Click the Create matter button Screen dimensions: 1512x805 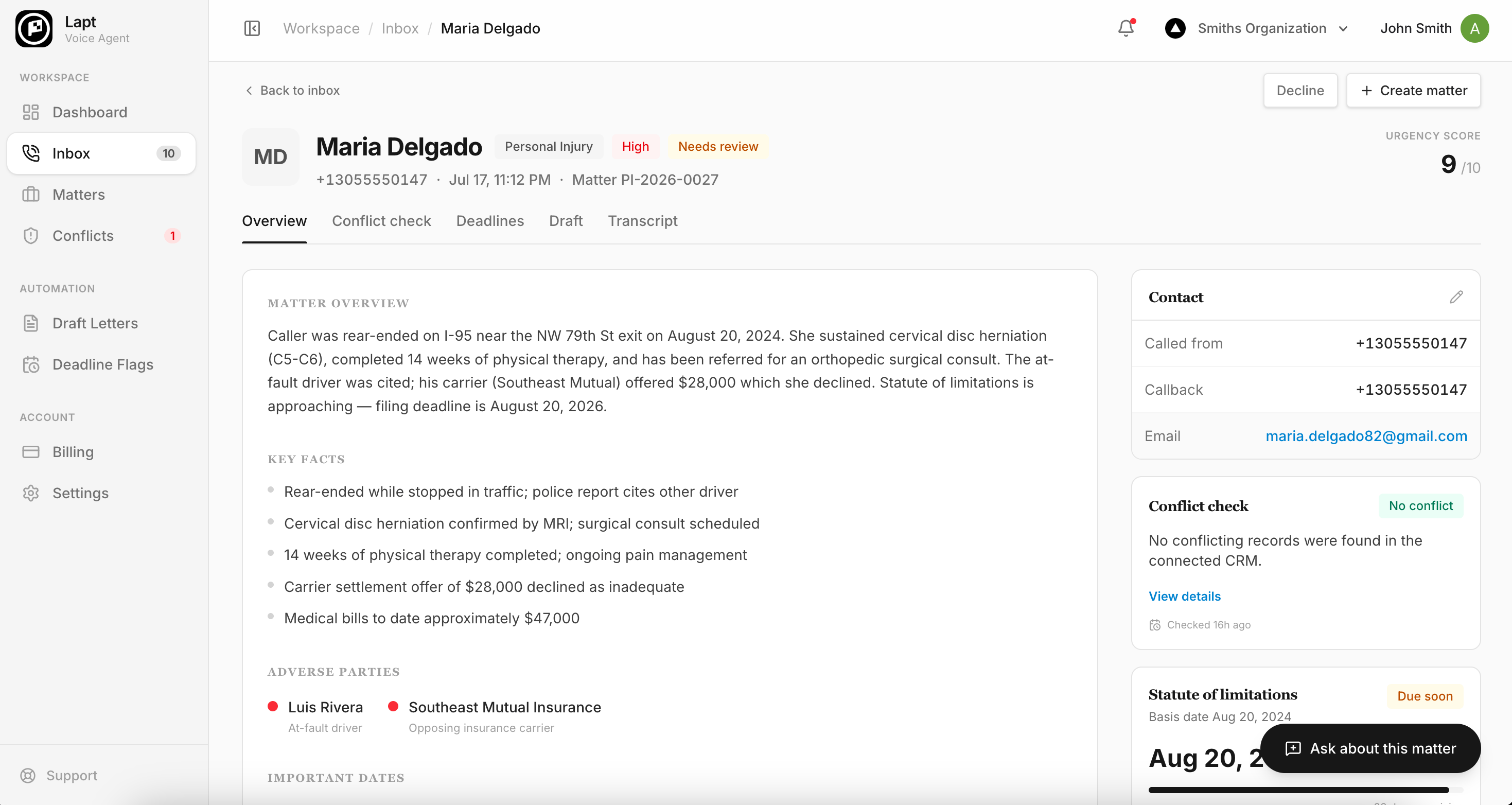click(x=1413, y=91)
